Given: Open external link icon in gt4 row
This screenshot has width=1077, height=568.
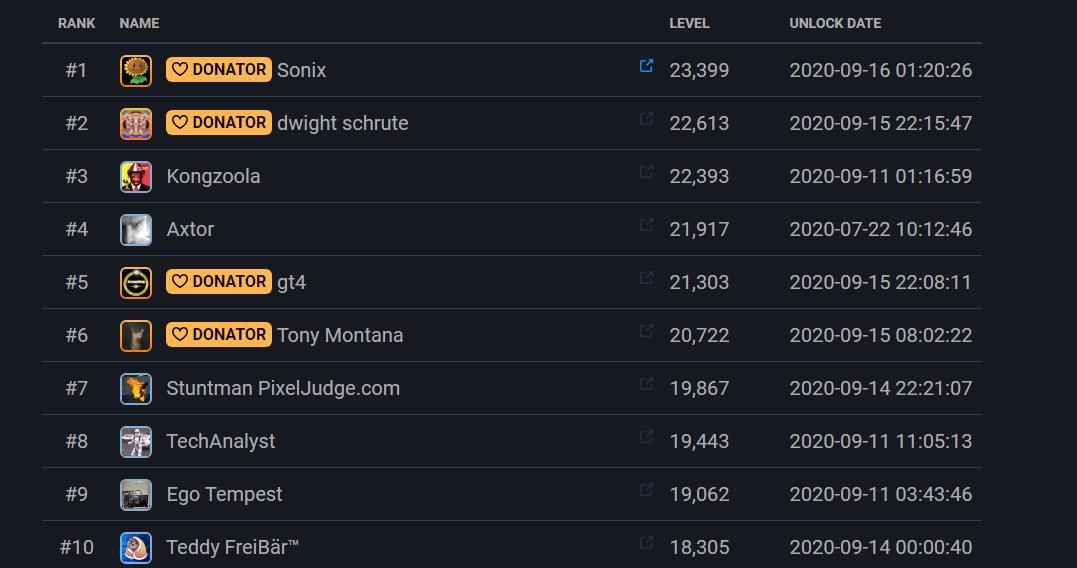Looking at the screenshot, I should tap(646, 278).
